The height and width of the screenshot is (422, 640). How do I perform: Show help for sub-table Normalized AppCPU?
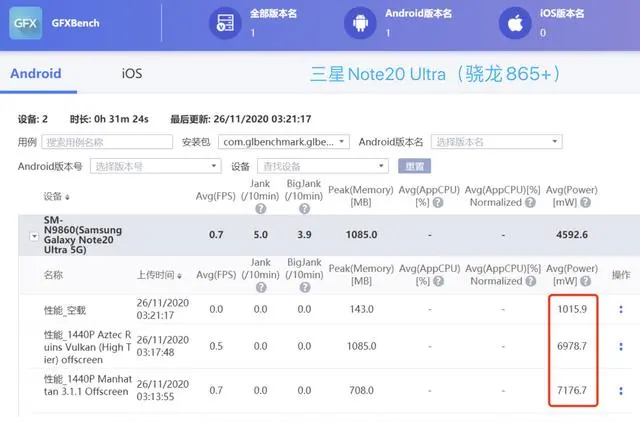point(531,281)
